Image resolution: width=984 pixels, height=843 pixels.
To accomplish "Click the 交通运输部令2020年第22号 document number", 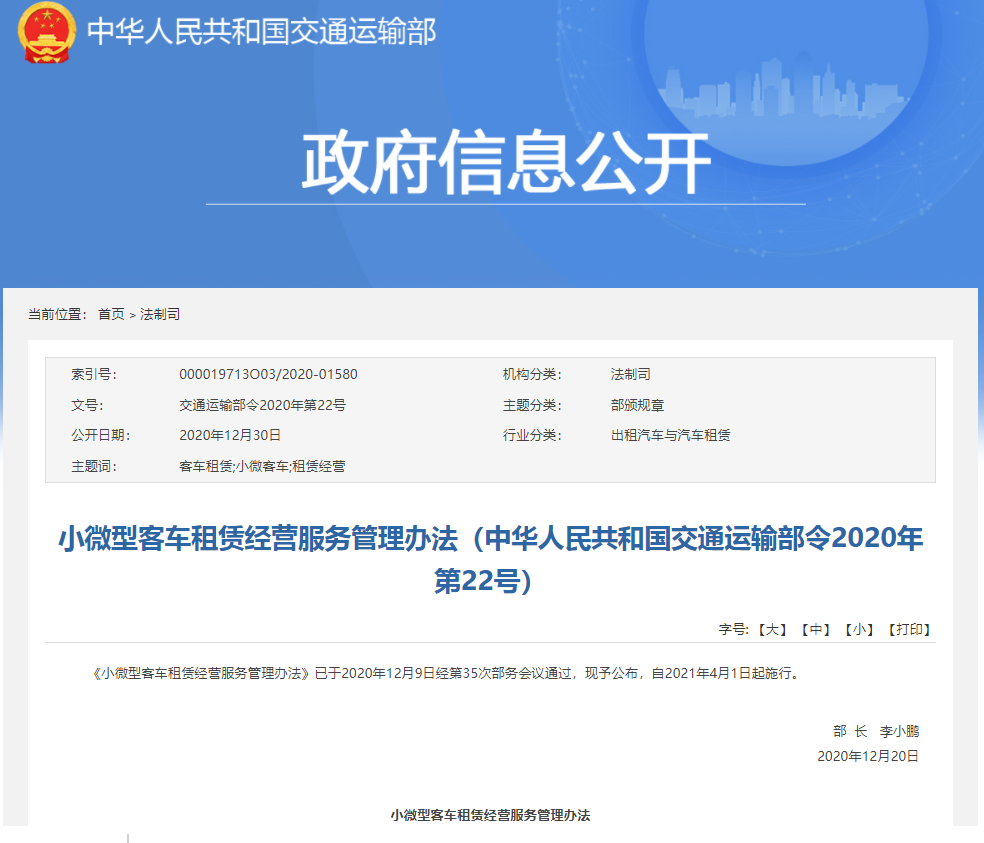I will coord(262,405).
